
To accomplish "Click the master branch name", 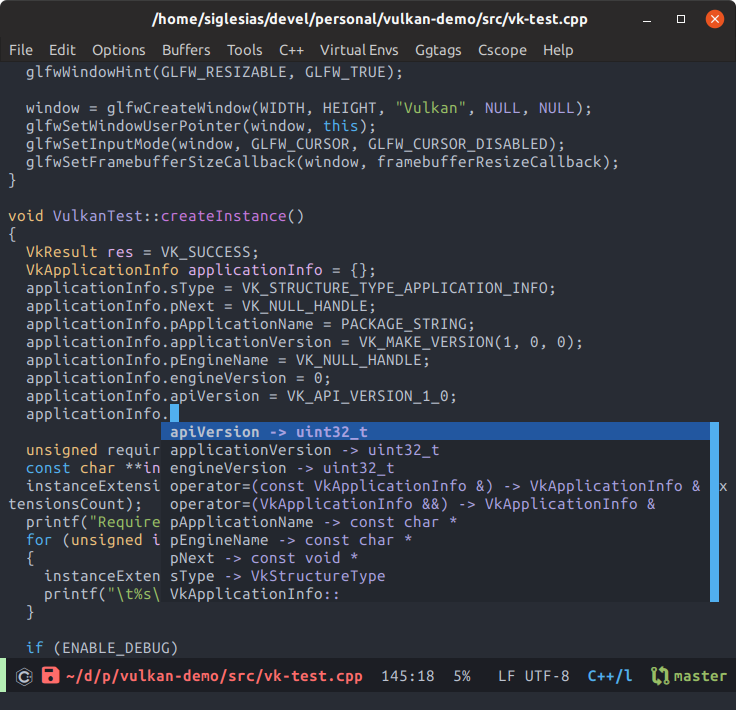I will 700,676.
